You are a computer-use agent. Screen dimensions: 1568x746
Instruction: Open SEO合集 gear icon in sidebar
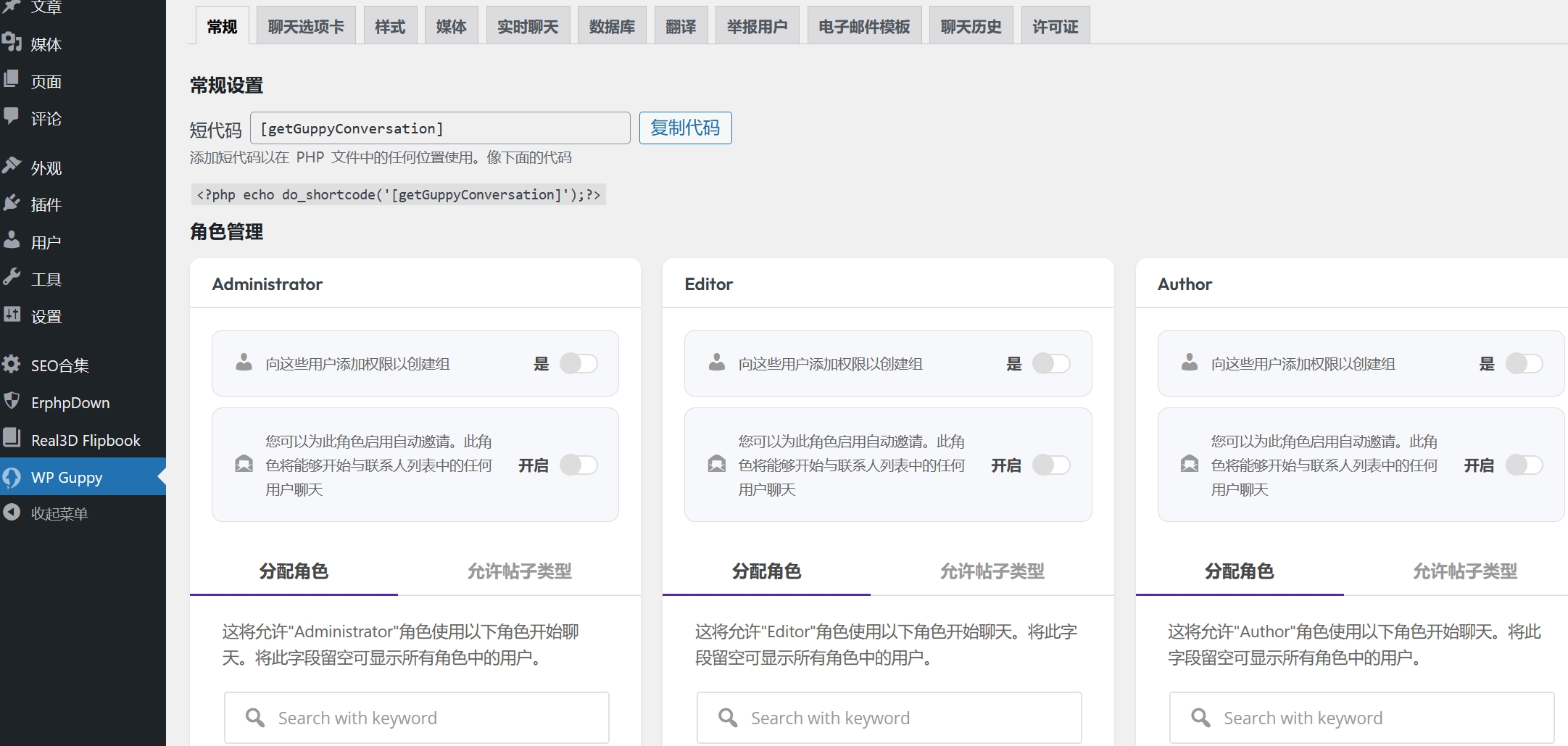click(x=12, y=364)
